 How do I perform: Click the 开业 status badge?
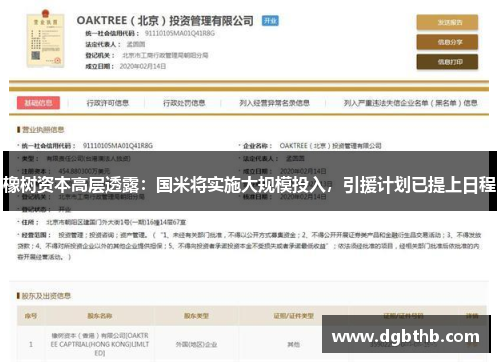[270, 21]
